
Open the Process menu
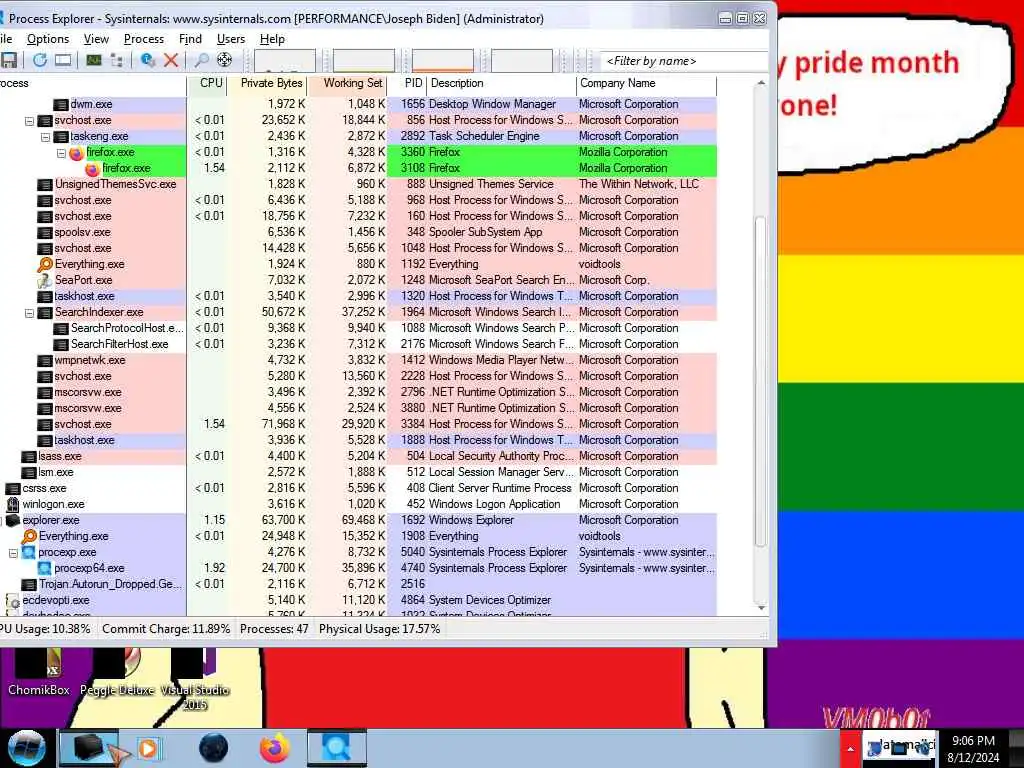pyautogui.click(x=144, y=39)
